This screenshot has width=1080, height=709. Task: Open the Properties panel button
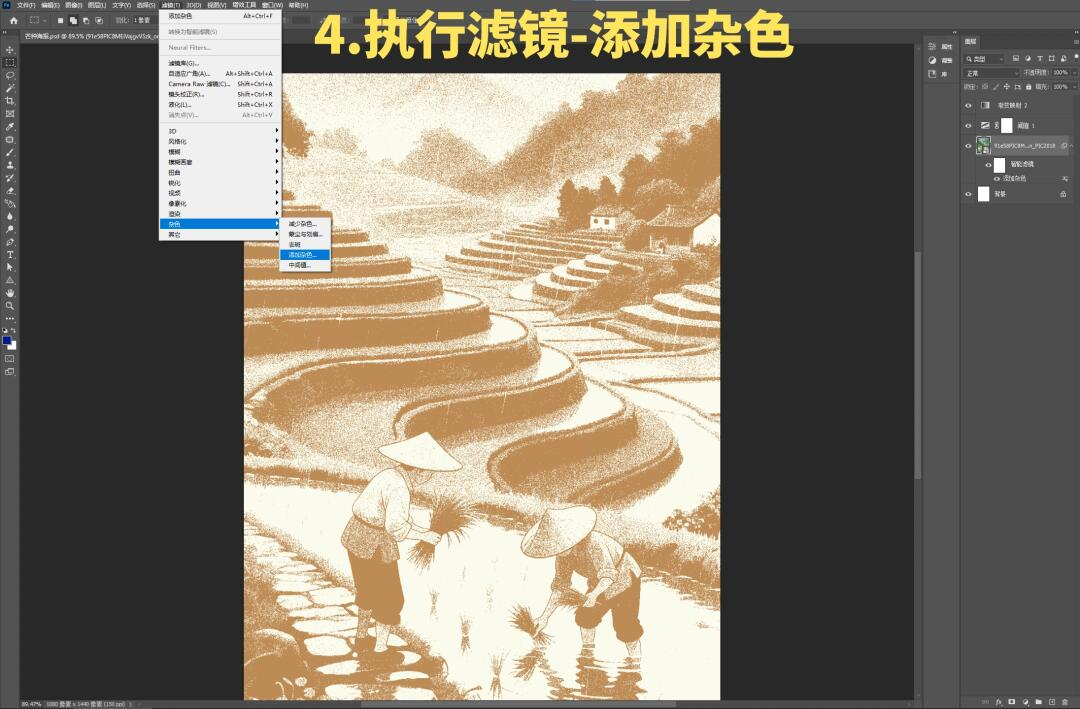940,47
